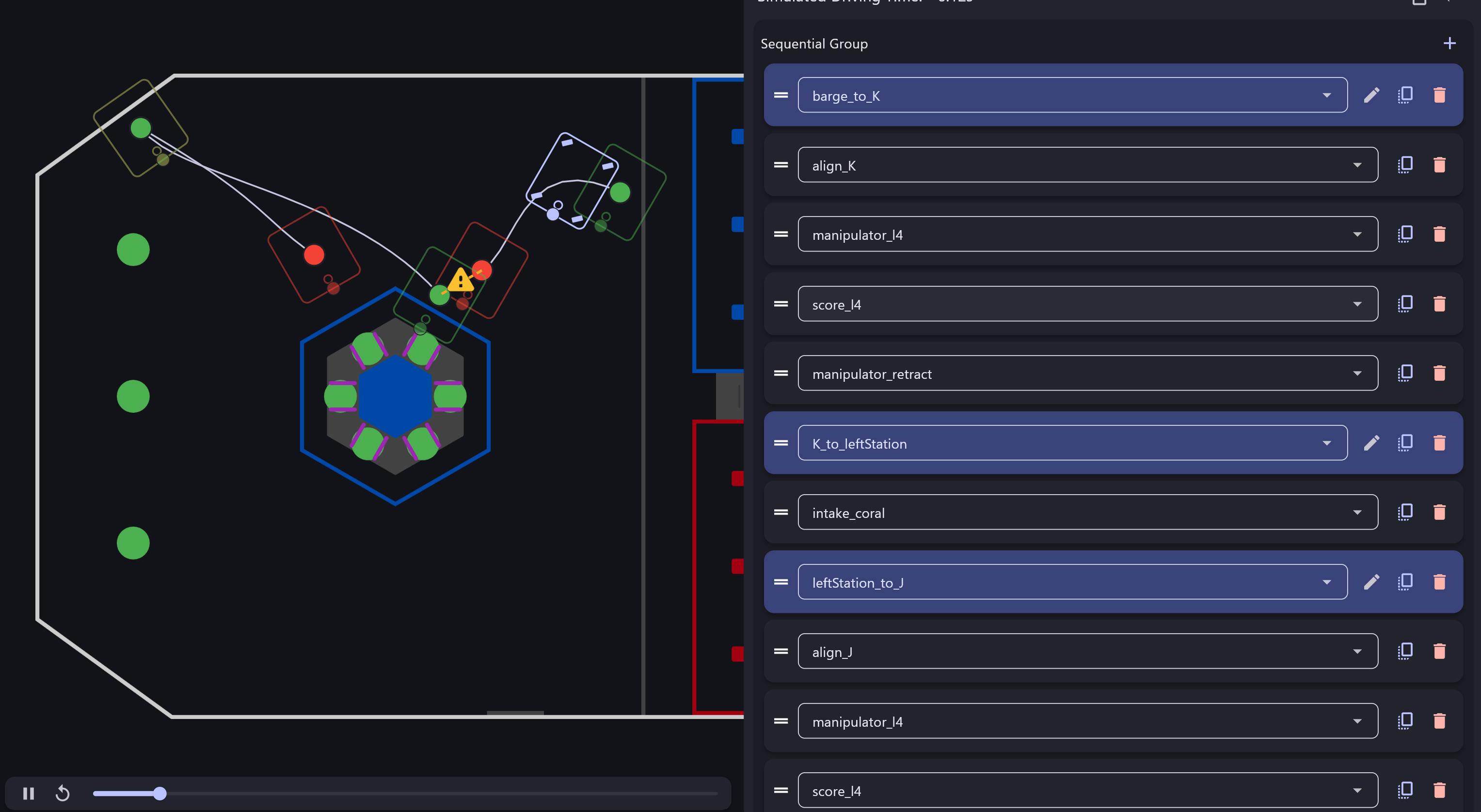Duplicate the leftStation_to_J command

[1405, 581]
